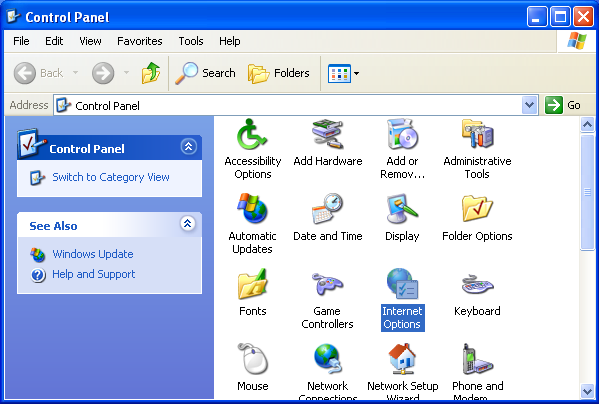Image resolution: width=599 pixels, height=404 pixels.
Task: Click the Windows Update globe icon
Action: point(38,255)
